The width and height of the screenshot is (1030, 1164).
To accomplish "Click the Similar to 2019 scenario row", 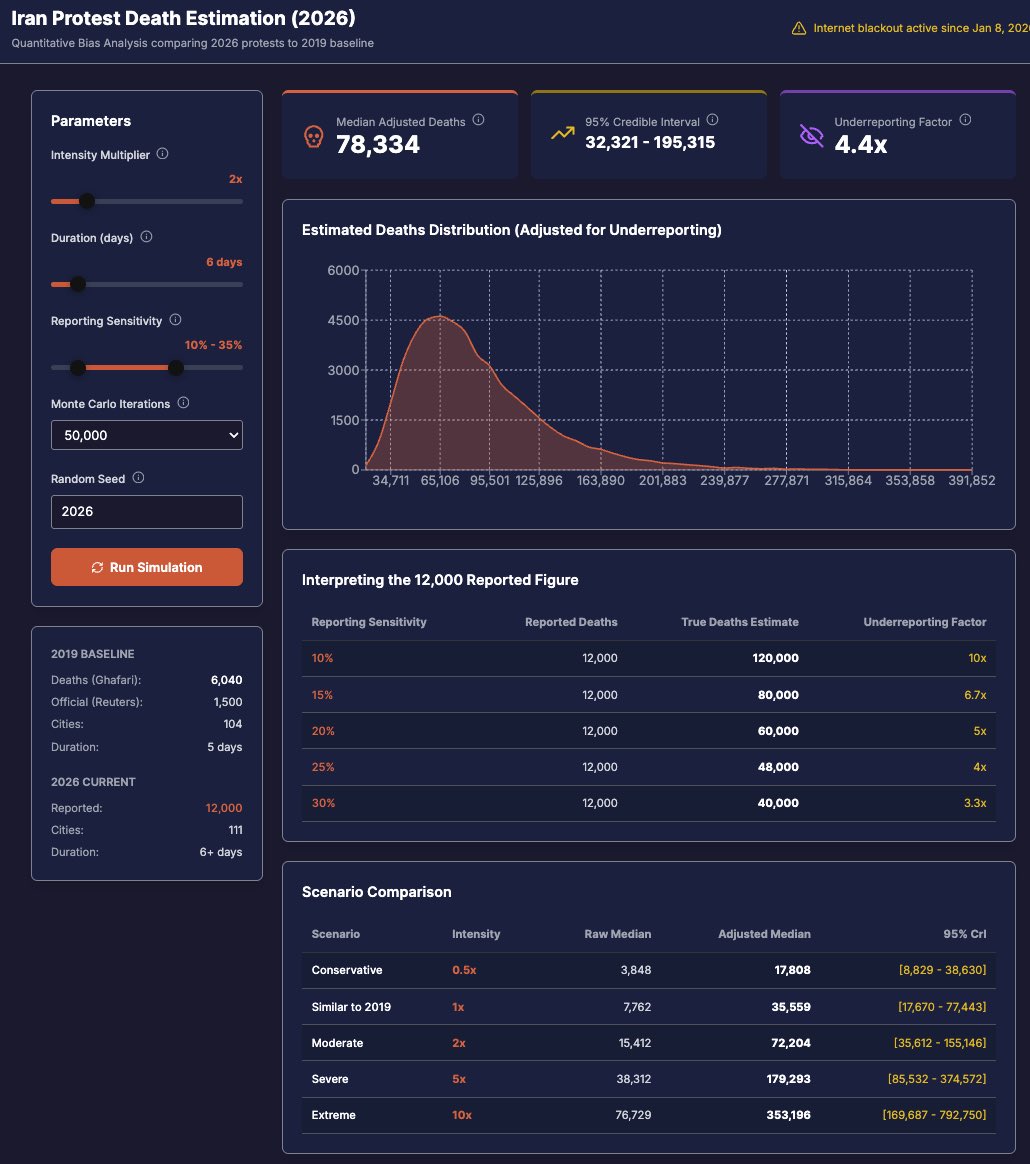I will click(648, 1007).
